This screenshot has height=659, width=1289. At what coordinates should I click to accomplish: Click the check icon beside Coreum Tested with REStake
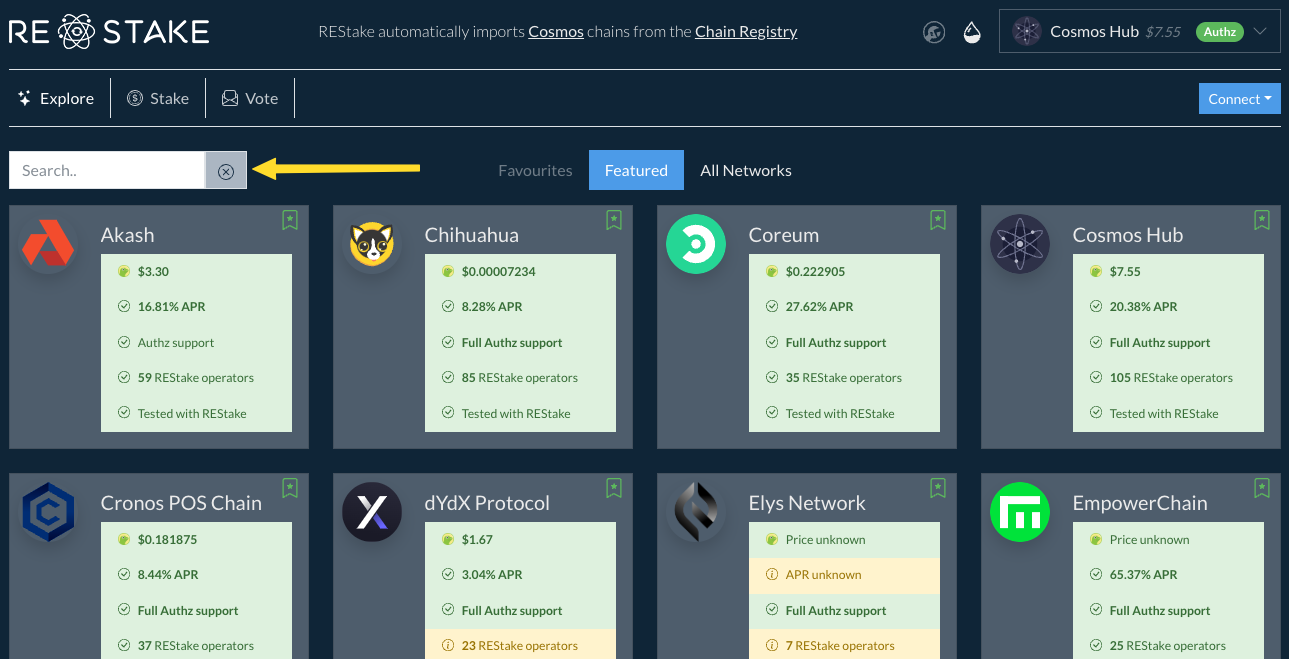pos(773,413)
